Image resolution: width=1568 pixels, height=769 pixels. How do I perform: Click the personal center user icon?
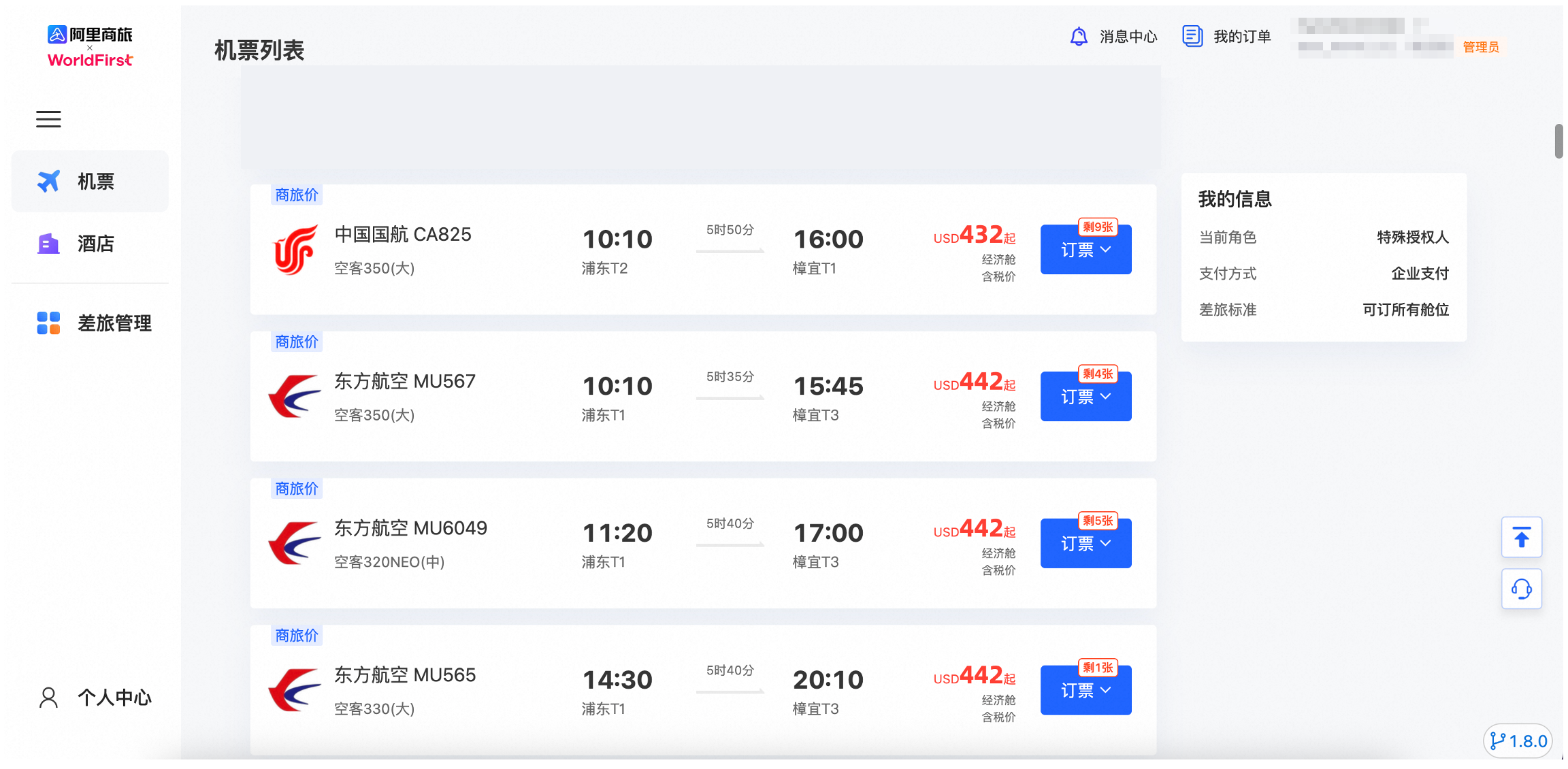[x=48, y=698]
